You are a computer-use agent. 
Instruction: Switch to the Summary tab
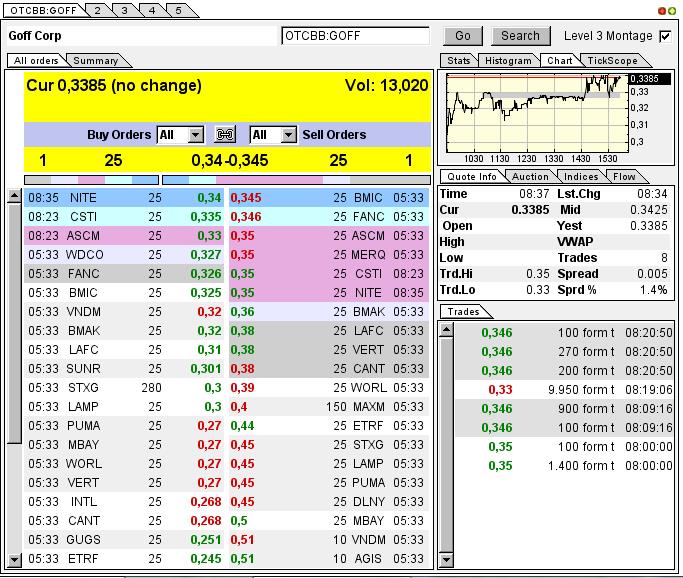[95, 61]
